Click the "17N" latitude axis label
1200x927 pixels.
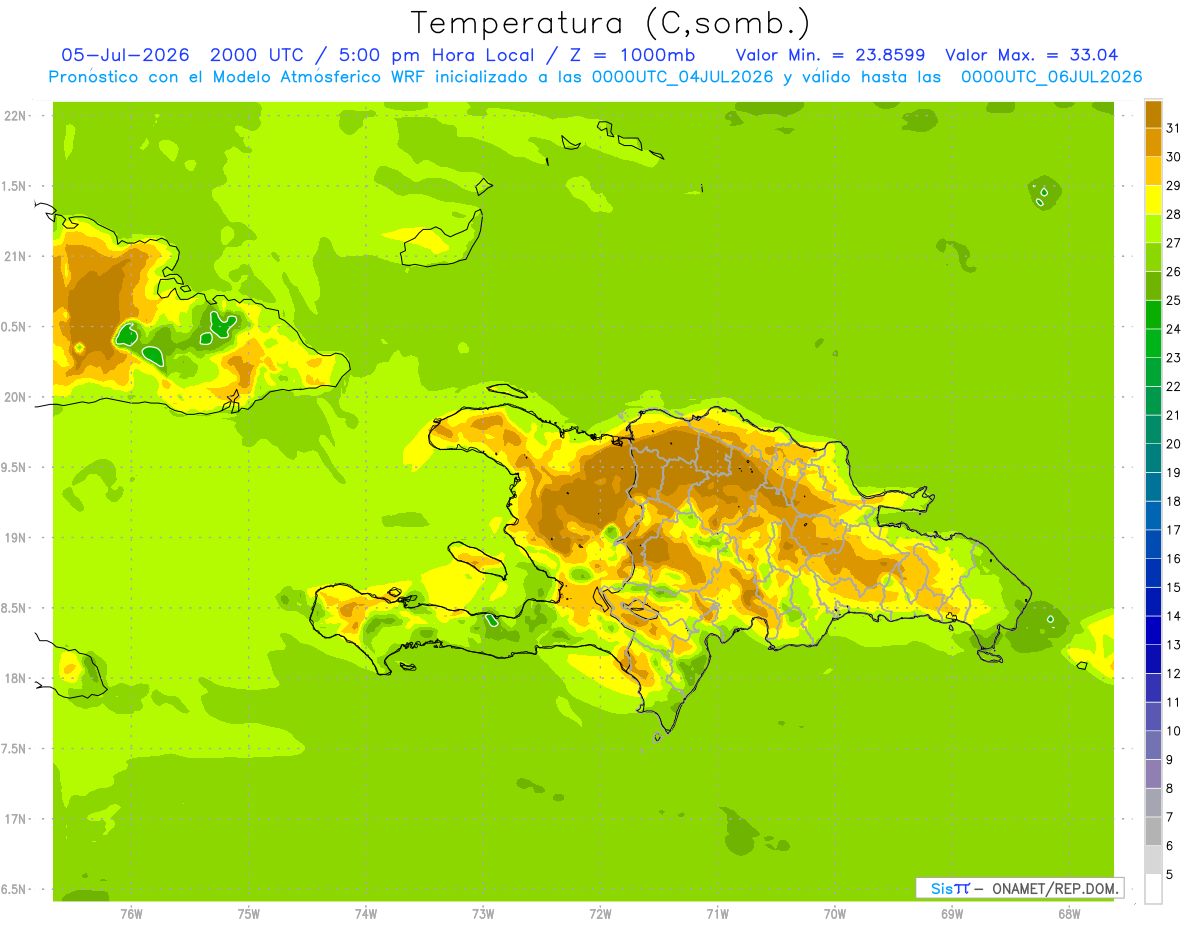[14, 820]
